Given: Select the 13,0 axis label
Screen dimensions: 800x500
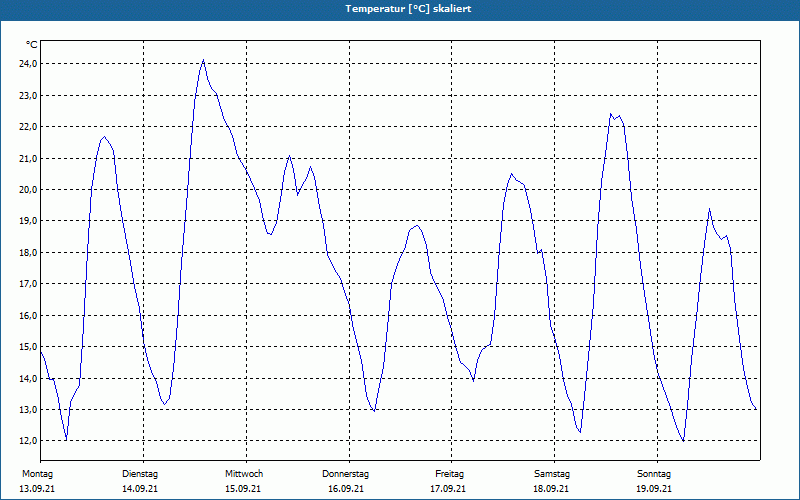Looking at the screenshot, I should click(28, 410).
